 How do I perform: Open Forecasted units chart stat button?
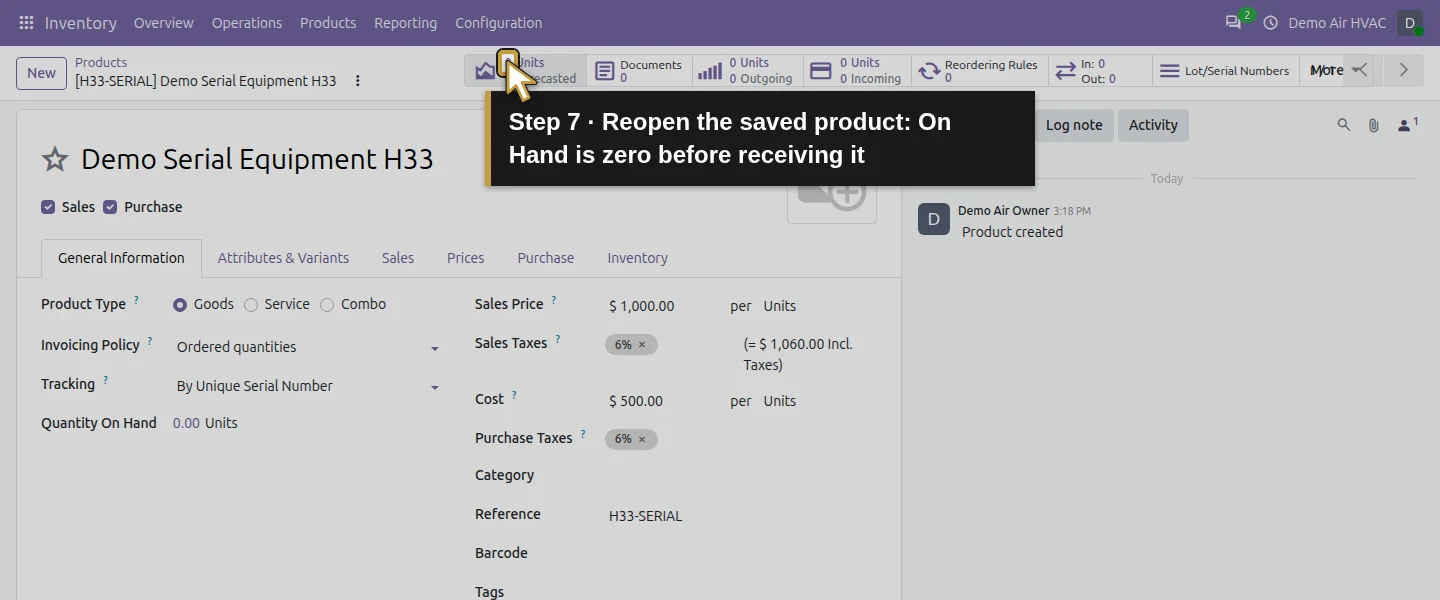click(x=526, y=70)
